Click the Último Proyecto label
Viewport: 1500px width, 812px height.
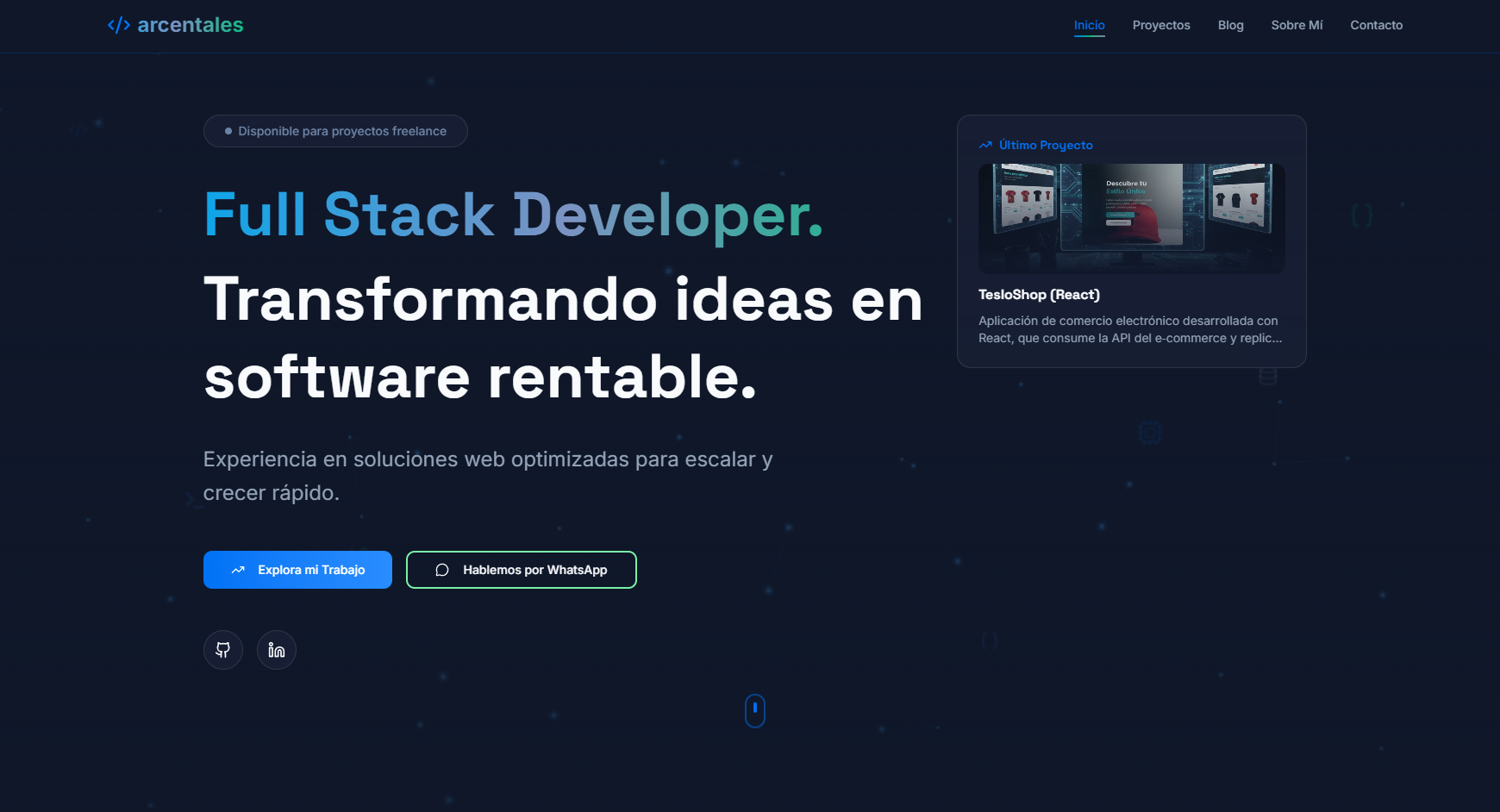[1046, 145]
